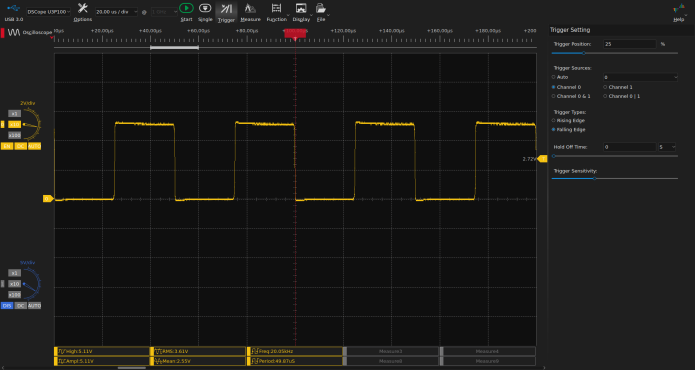
Task: Adjust the Trigger Sensitivity slider
Action: point(614,179)
